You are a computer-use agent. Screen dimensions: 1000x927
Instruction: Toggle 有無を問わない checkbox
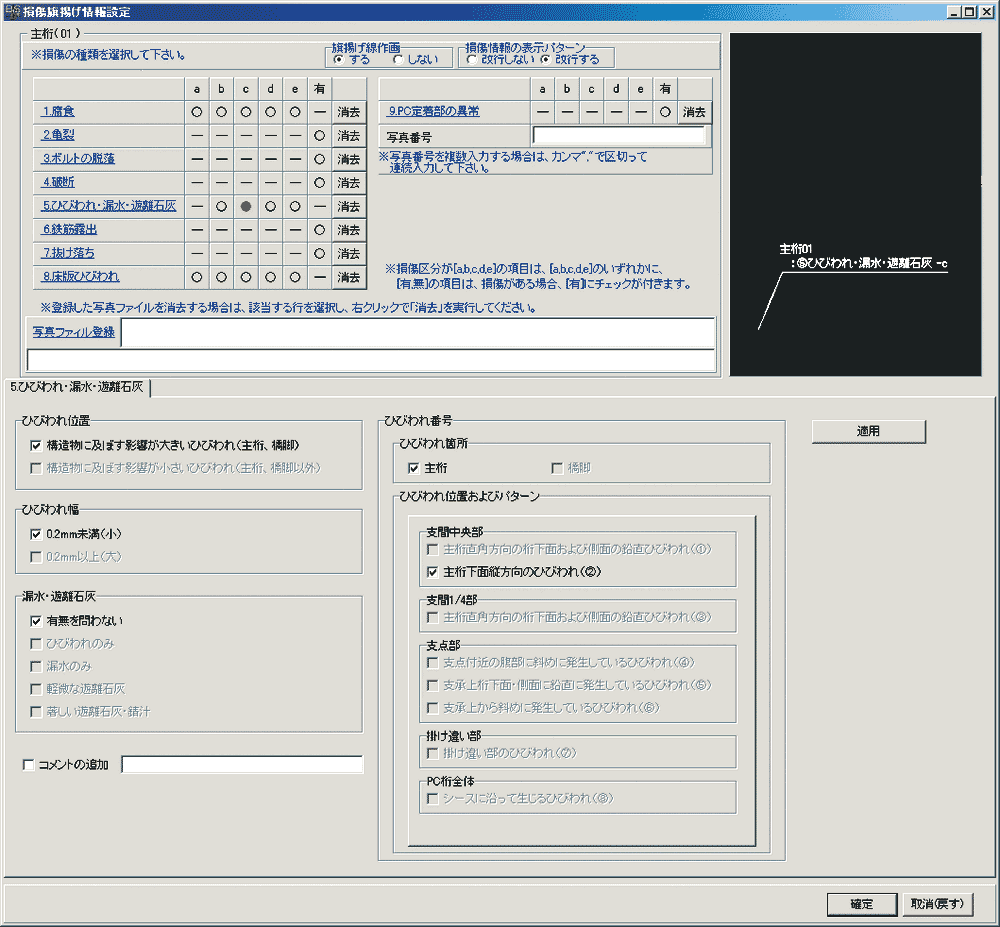click(36, 621)
